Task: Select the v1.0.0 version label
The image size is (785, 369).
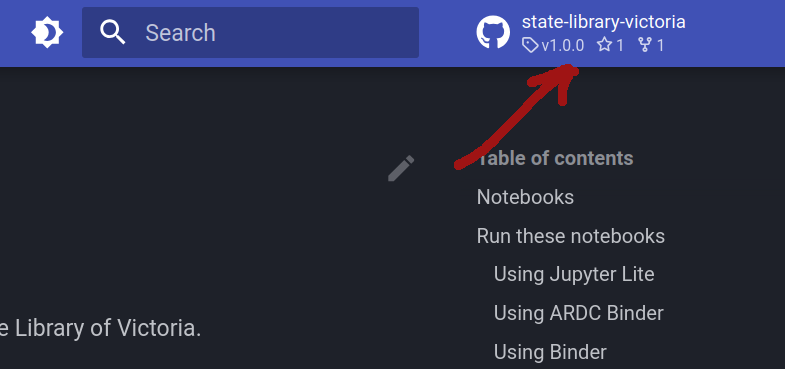Action: [563, 46]
